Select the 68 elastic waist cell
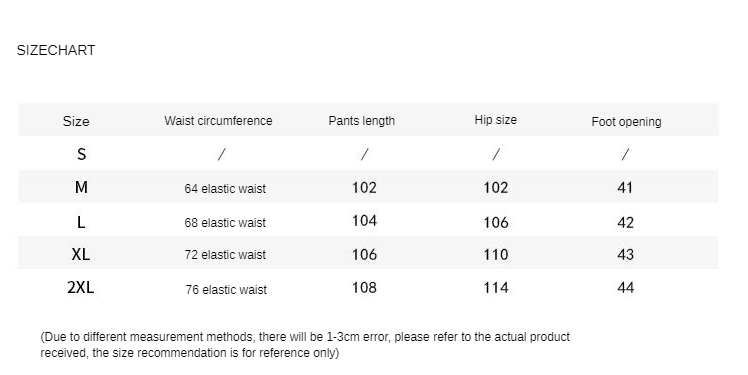The width and height of the screenshot is (748, 375). [x=225, y=223]
